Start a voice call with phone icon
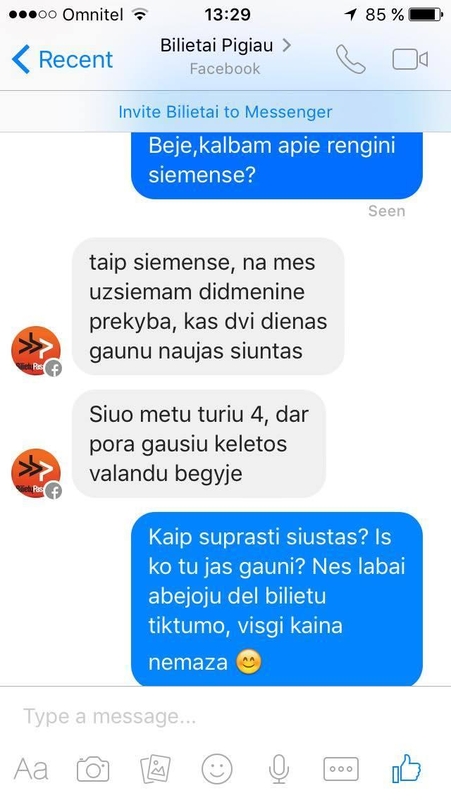This screenshot has height=800, width=451. [x=350, y=60]
